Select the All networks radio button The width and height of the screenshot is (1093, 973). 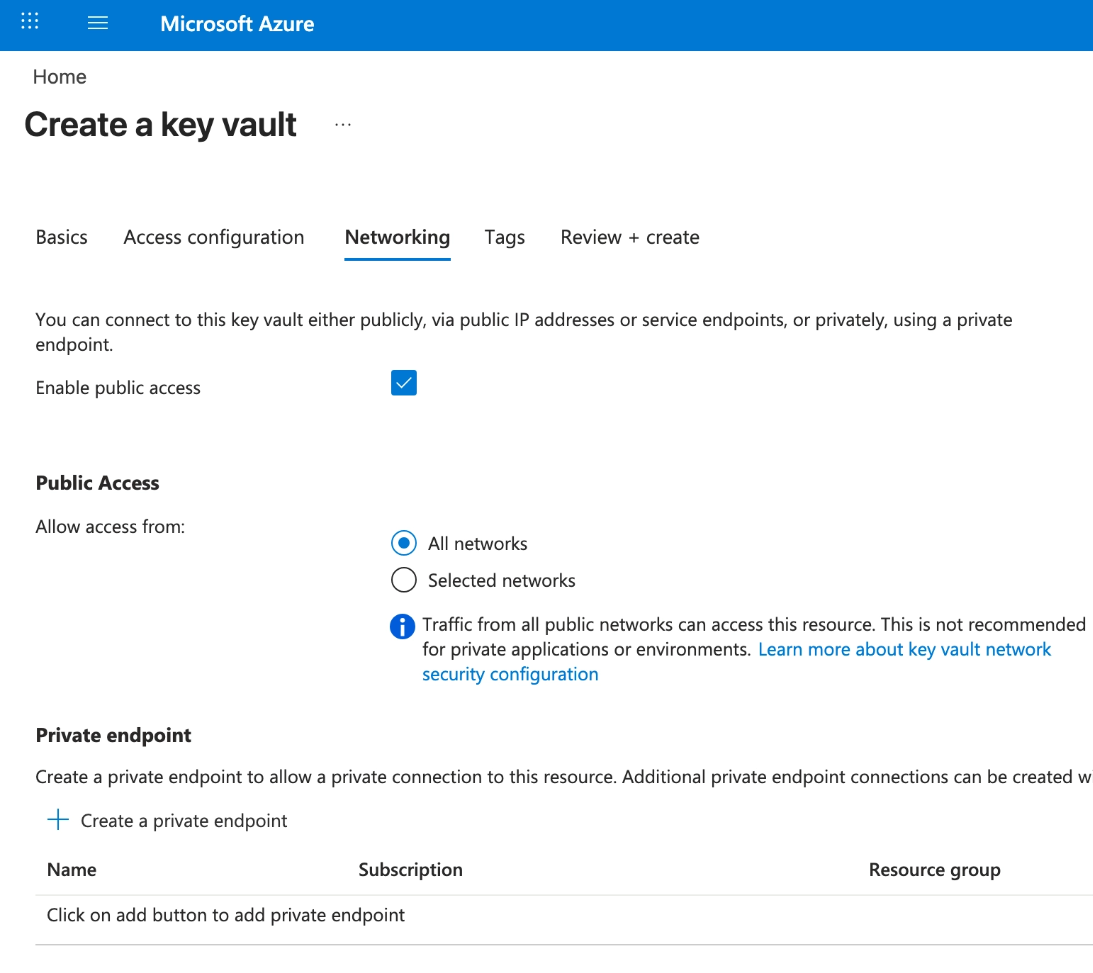[x=404, y=543]
